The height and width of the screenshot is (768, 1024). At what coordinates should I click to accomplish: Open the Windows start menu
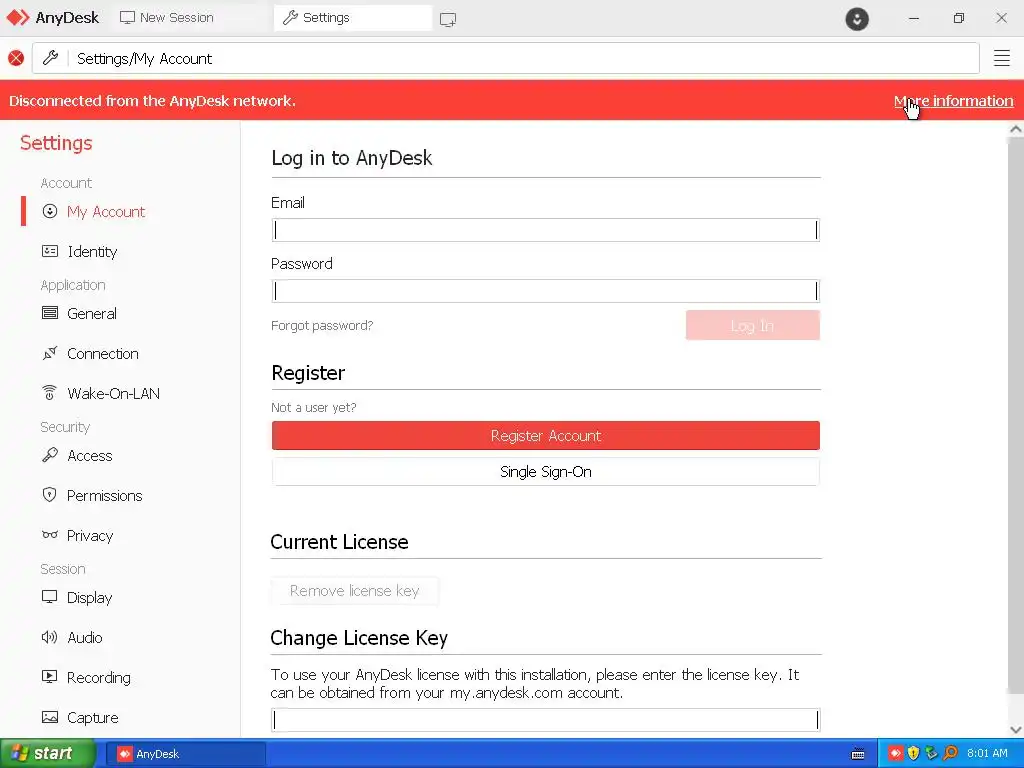pos(47,753)
